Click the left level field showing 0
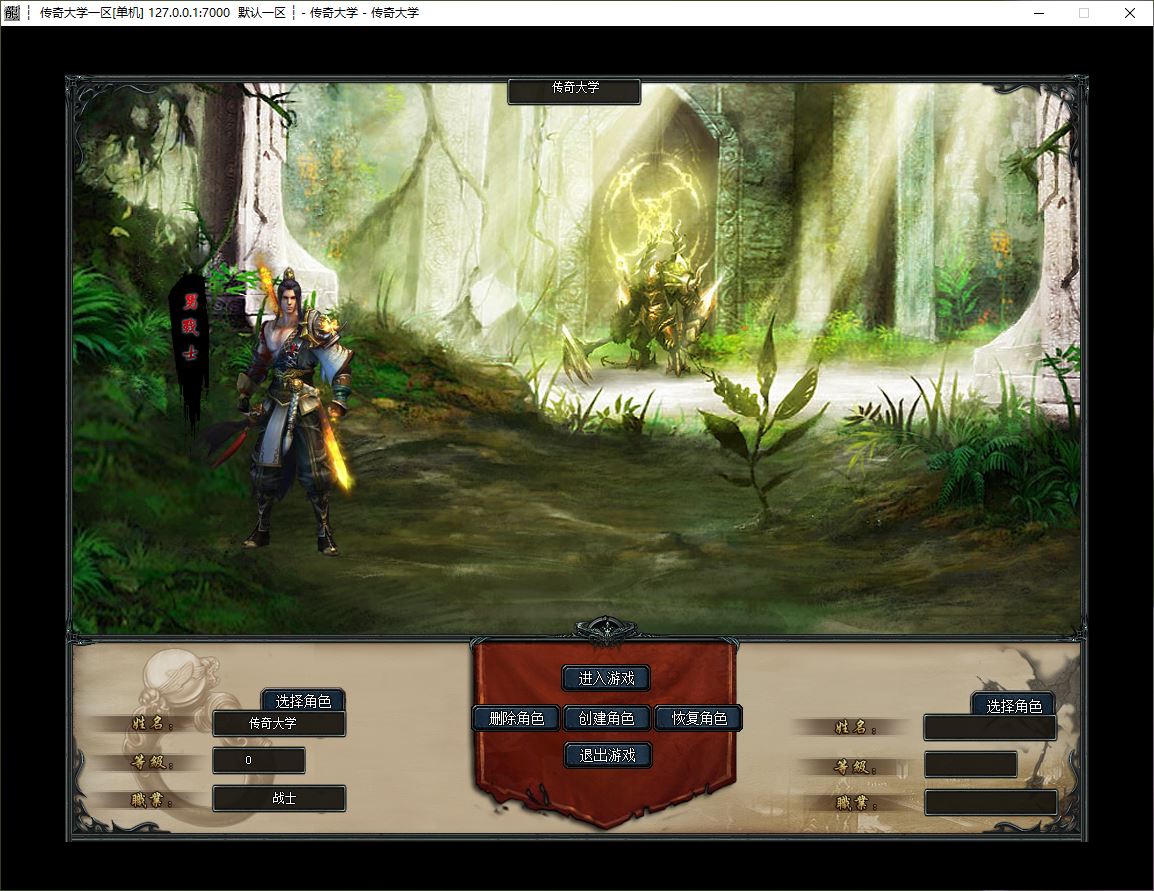The image size is (1154, 891). coord(259,760)
